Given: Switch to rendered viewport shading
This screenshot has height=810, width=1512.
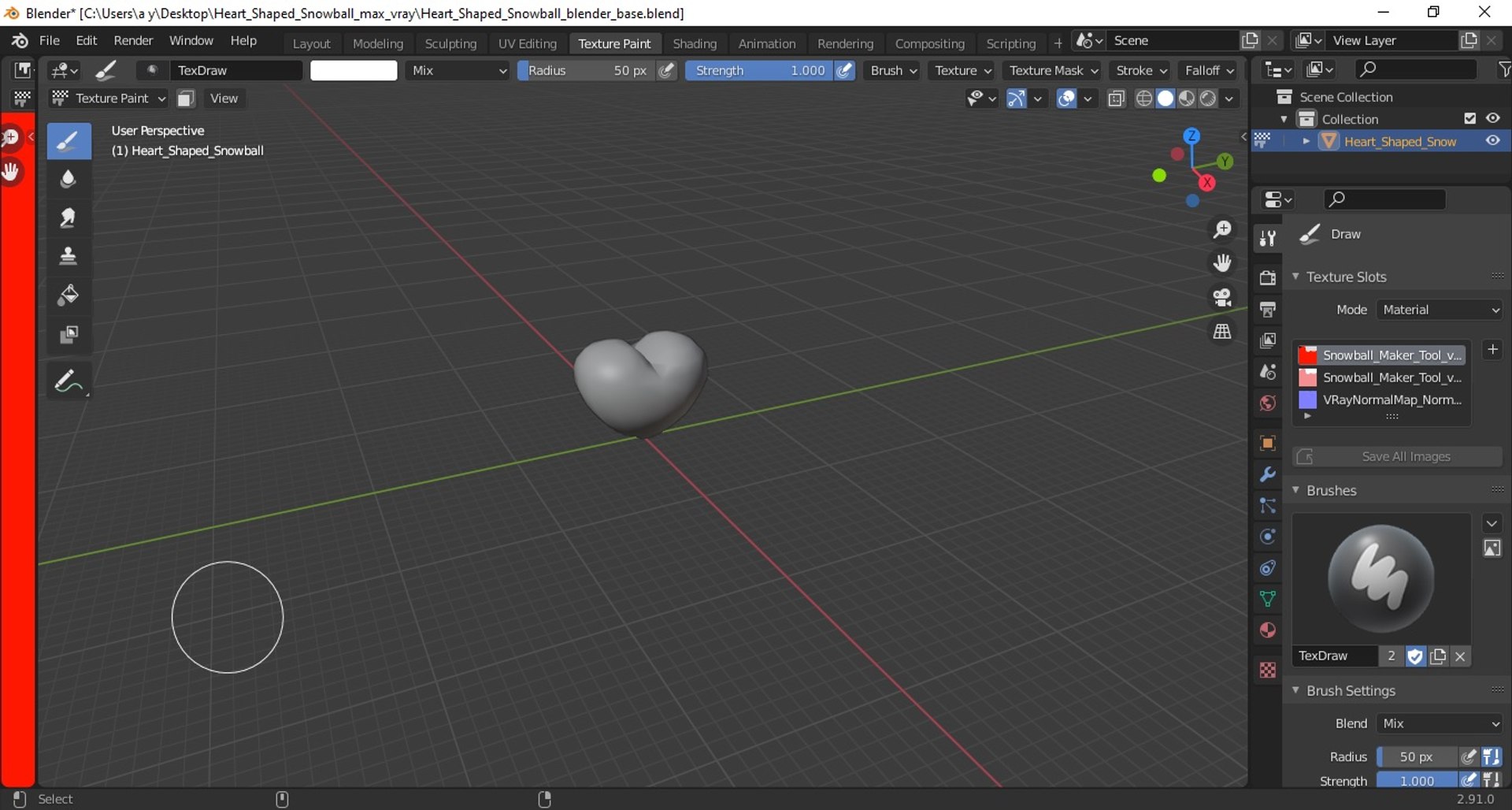Looking at the screenshot, I should point(1208,98).
